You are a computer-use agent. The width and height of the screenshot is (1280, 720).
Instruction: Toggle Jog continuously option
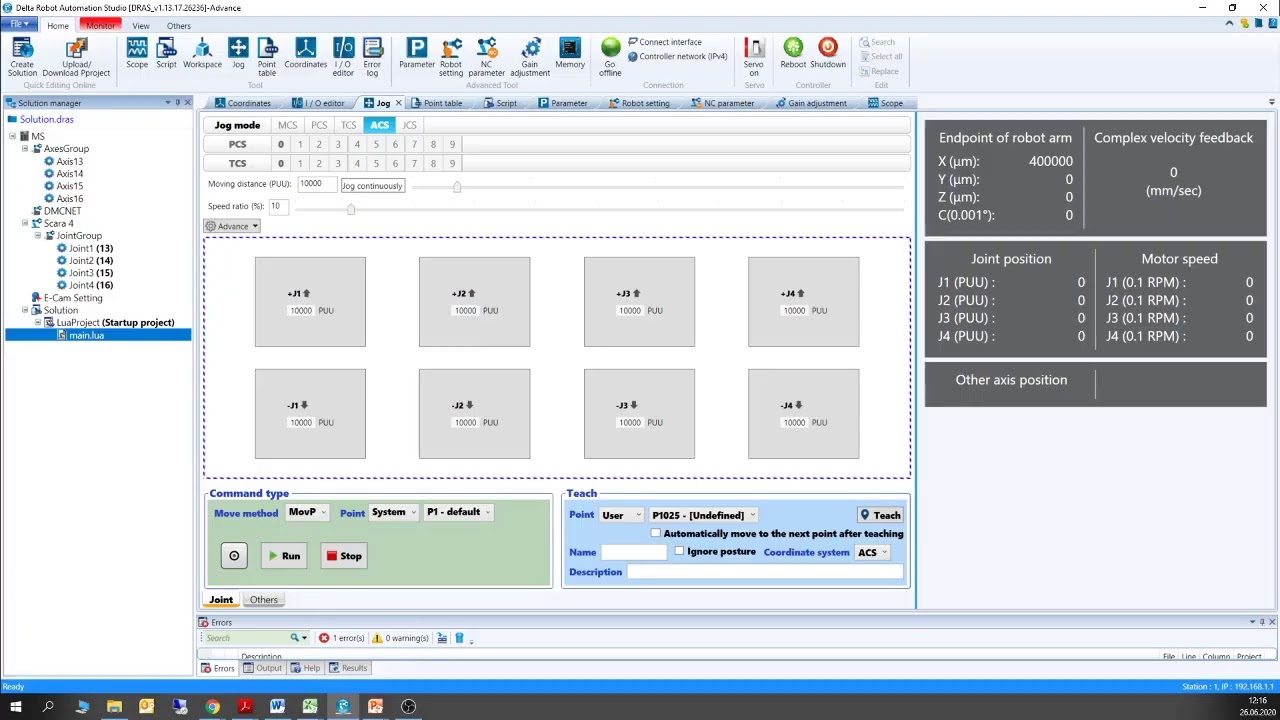(x=372, y=186)
